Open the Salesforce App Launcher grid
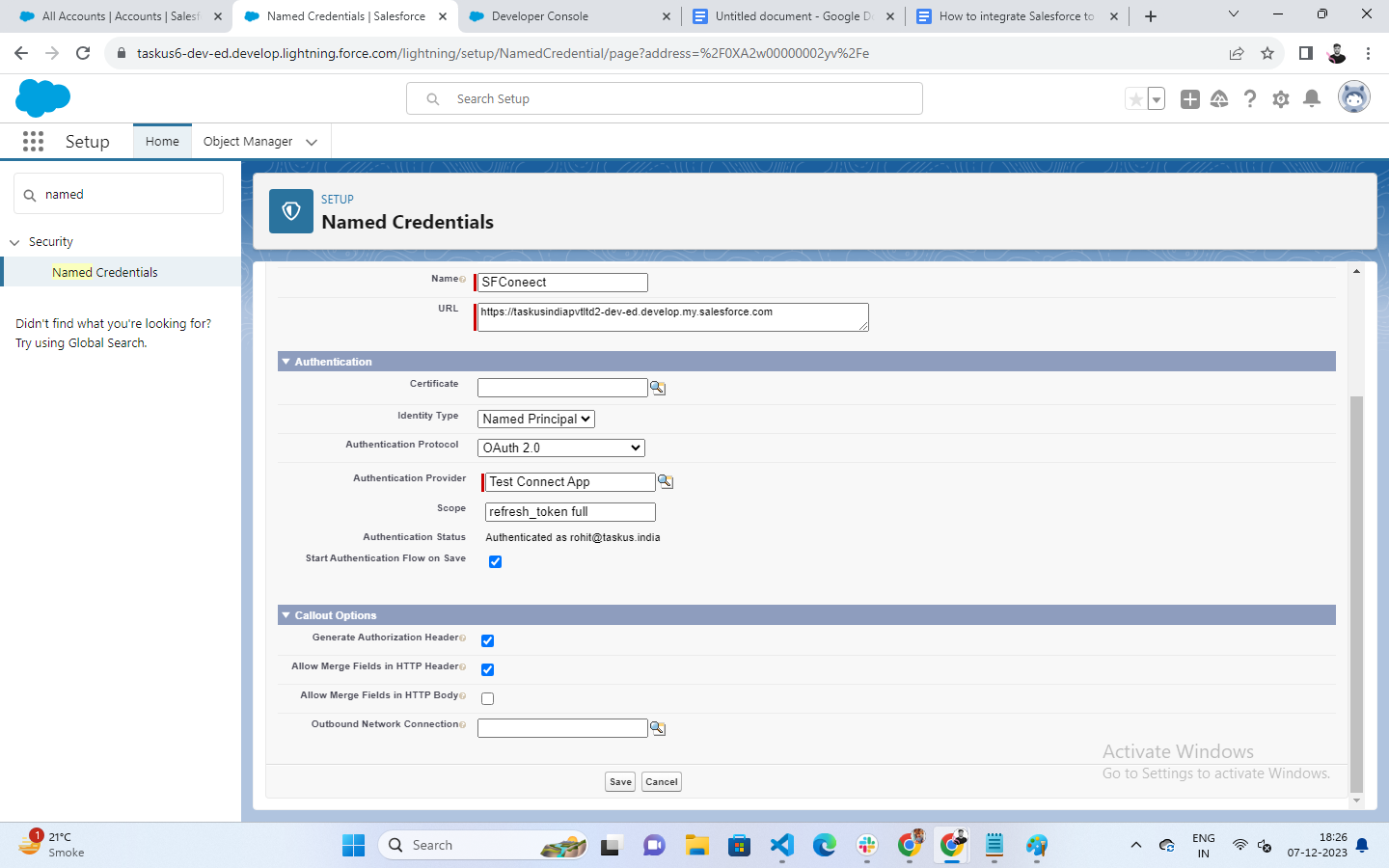 pos(33,142)
